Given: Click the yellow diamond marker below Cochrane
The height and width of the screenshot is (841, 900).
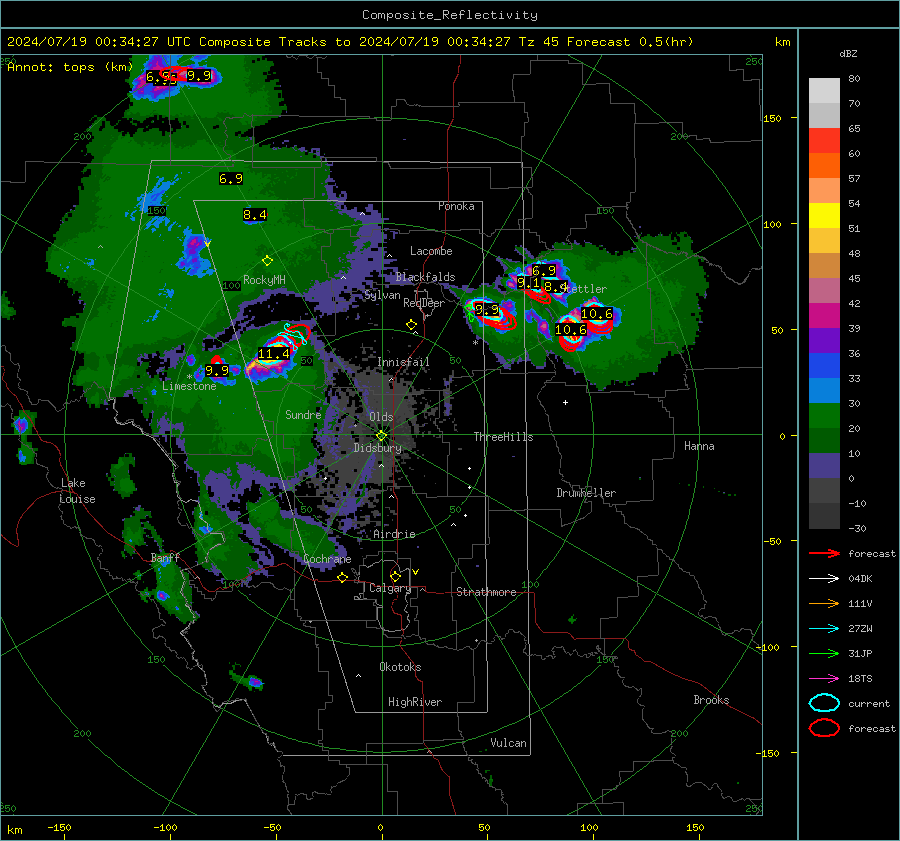Looking at the screenshot, I should tap(343, 578).
